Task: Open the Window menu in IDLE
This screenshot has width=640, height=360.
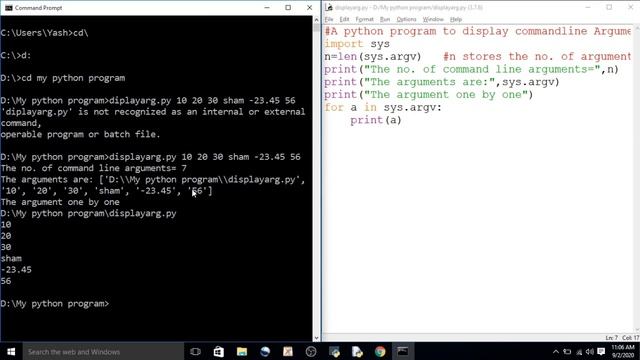Action: [x=433, y=19]
